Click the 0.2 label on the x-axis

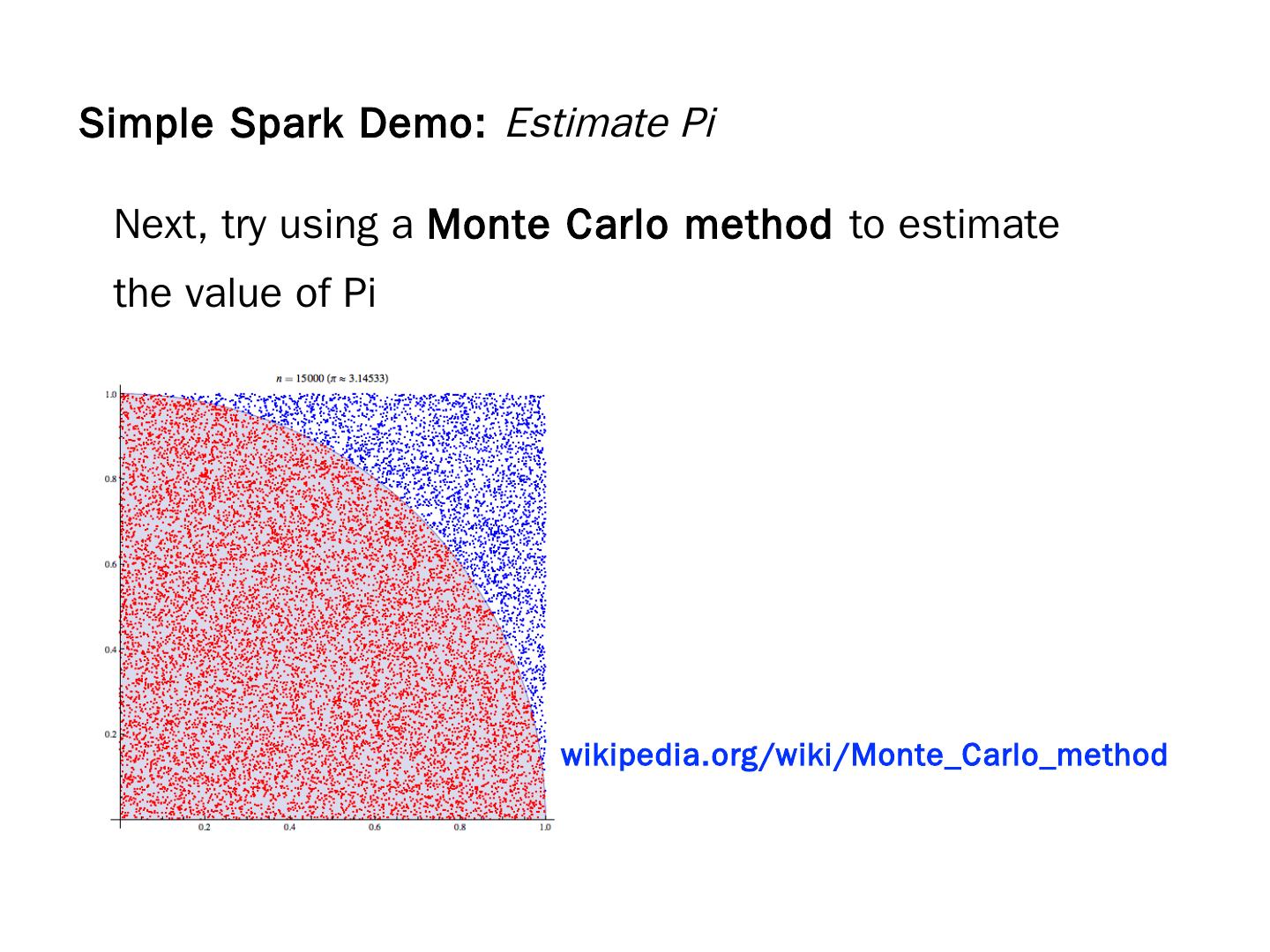[204, 828]
